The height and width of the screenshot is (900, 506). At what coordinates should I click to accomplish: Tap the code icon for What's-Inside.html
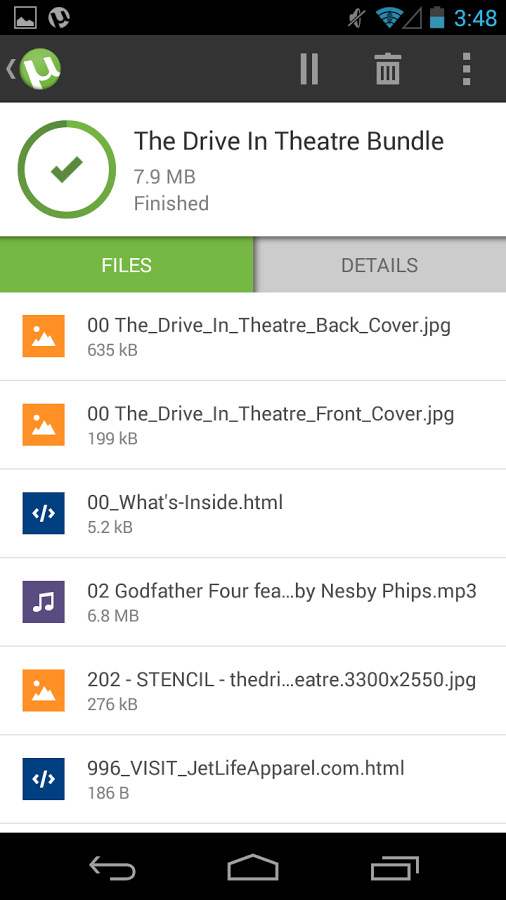coord(44,513)
